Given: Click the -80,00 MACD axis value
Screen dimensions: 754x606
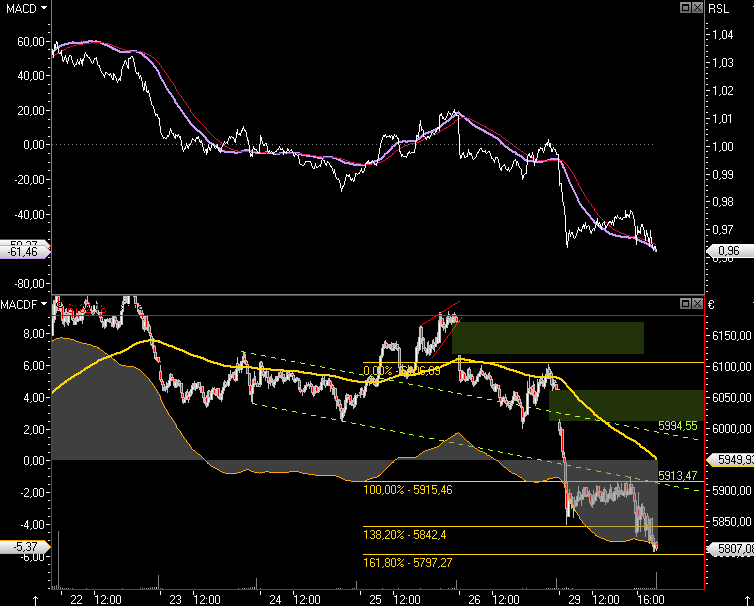Looking at the screenshot, I should click(x=29, y=284).
